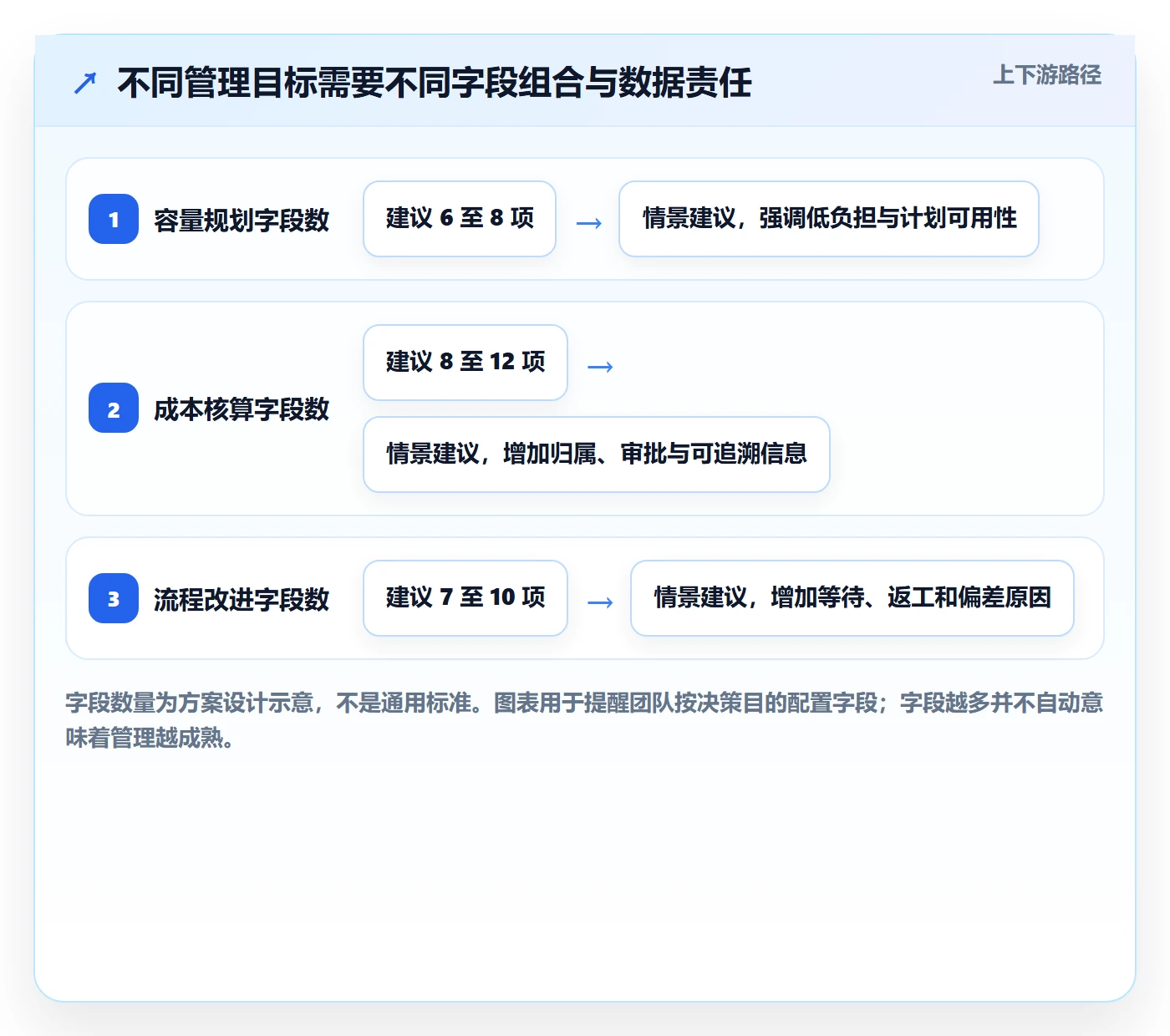The width and height of the screenshot is (1170, 1036).
Task: Select the 成本核算字段数 label
Action: pyautogui.click(x=242, y=409)
